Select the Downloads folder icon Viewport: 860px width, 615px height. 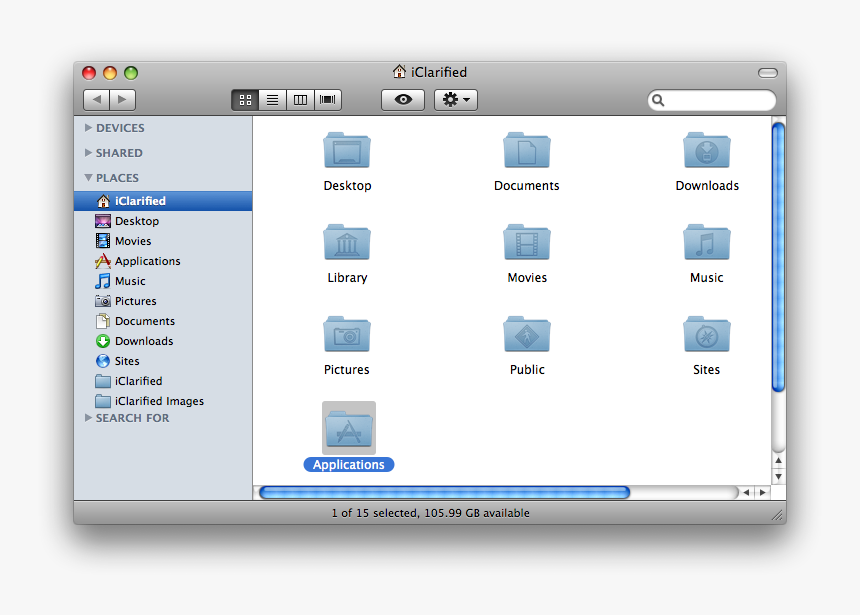[706, 150]
